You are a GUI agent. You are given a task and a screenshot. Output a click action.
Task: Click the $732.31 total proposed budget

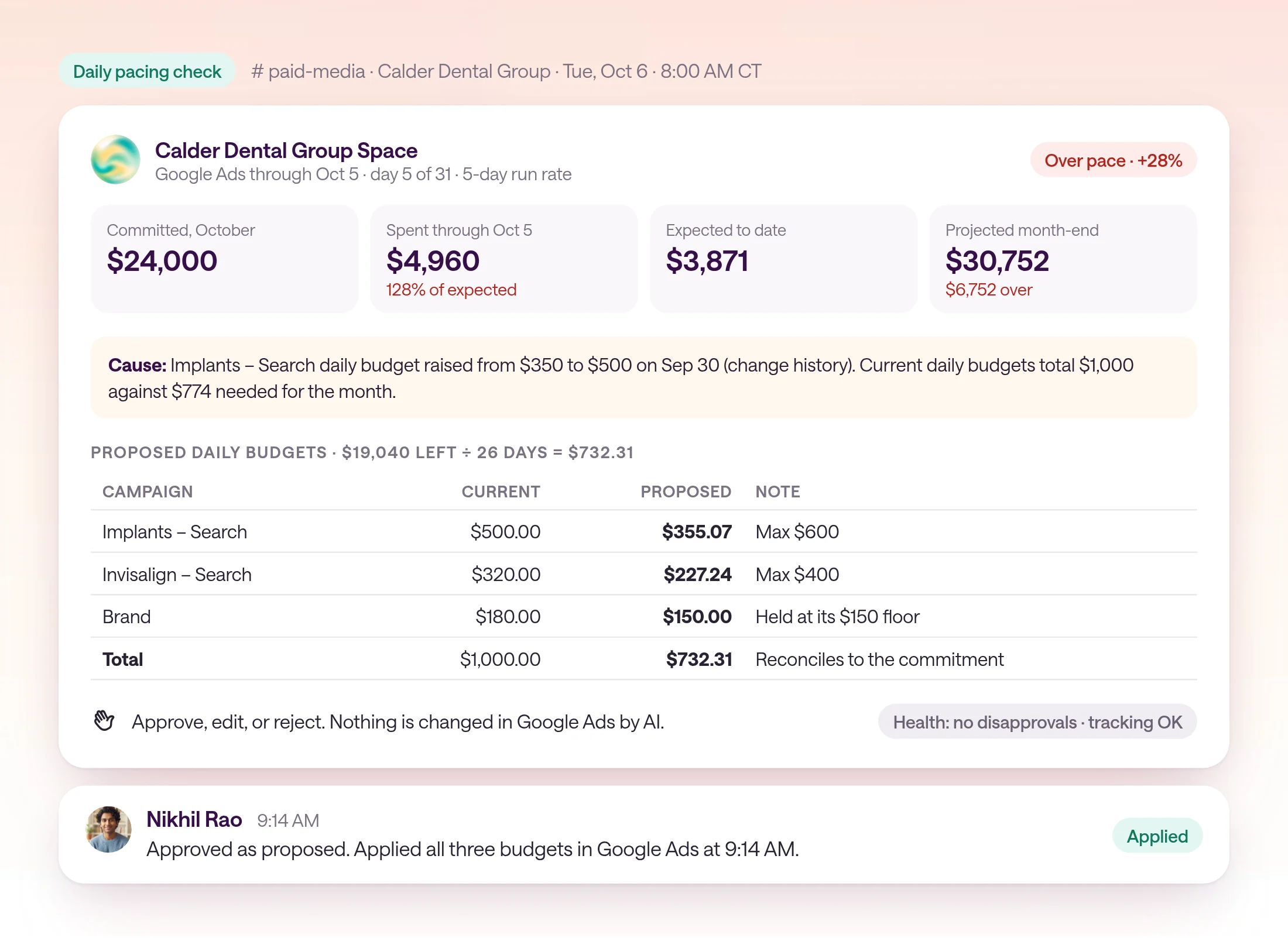tap(699, 659)
